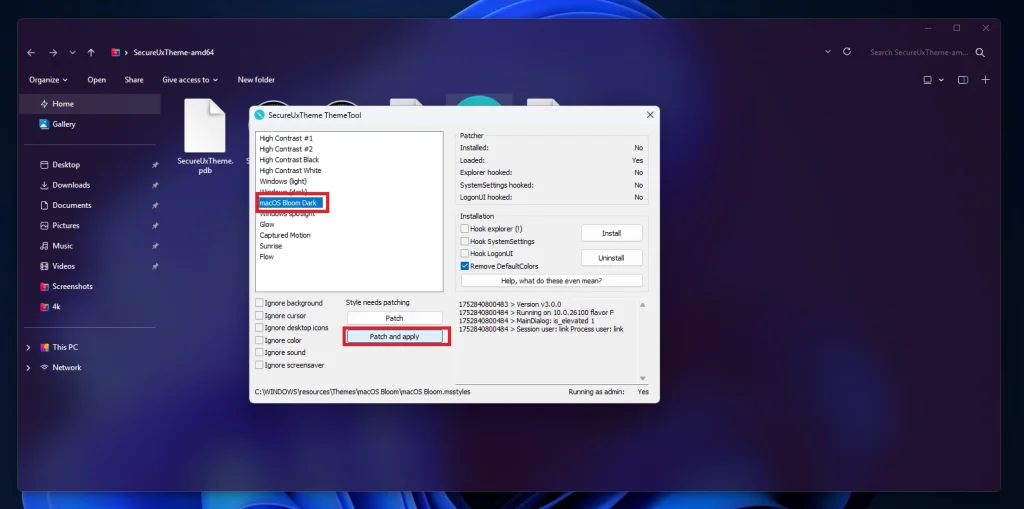Click the folder icon in address bar

pos(116,52)
